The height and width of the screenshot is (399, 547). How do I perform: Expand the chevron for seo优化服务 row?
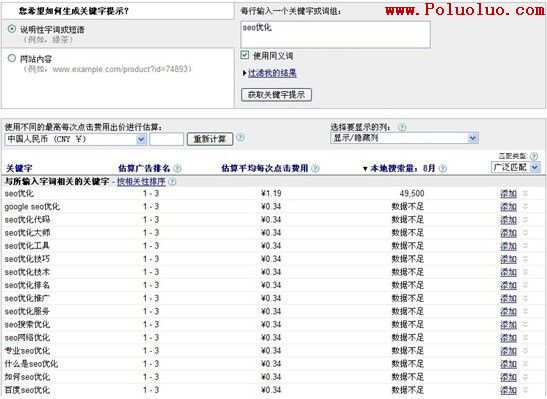[525, 311]
